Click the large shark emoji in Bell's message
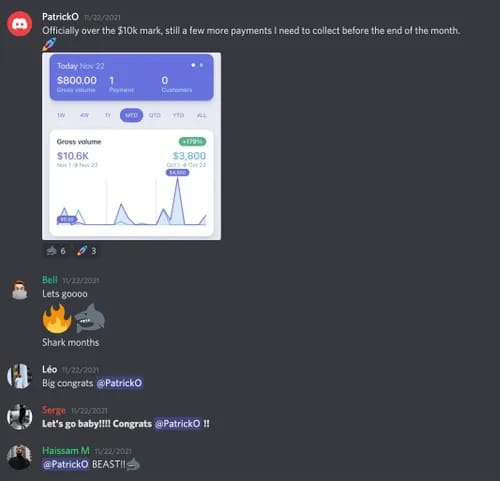This screenshot has height=481, width=500. pos(90,319)
